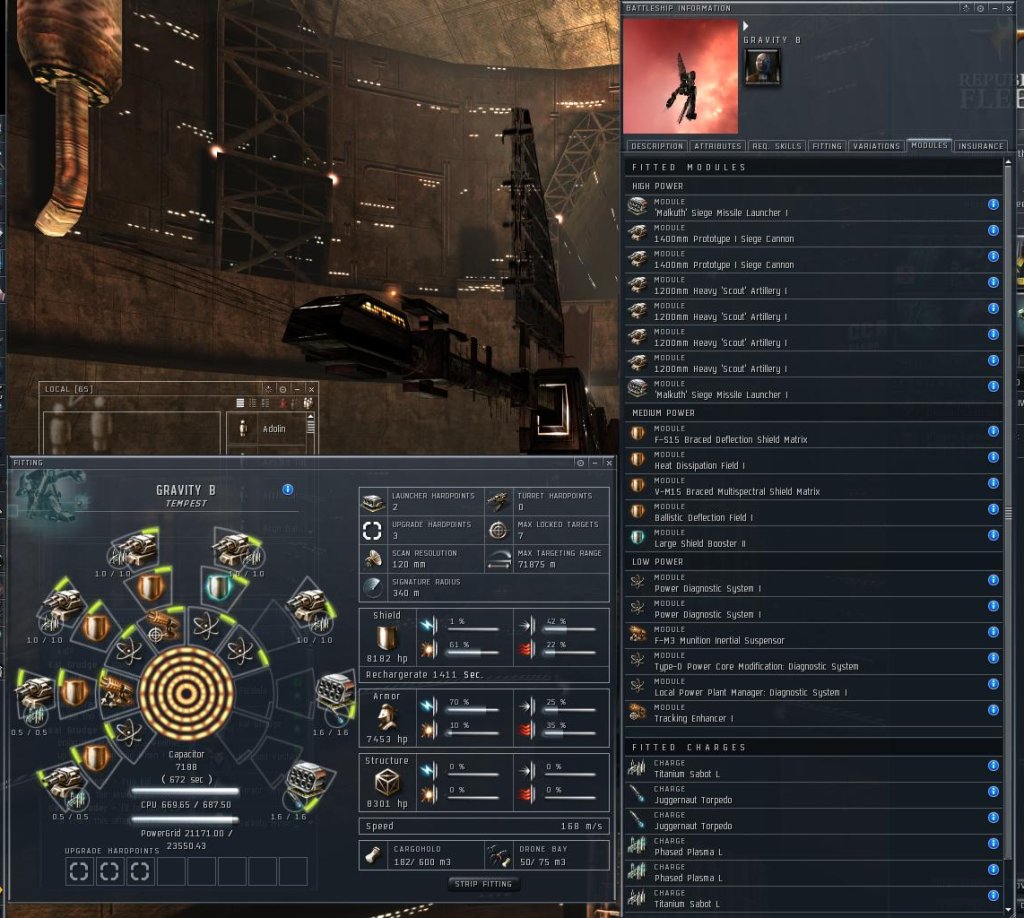Toggle pin on Battleship Information window
1024x918 pixels.
tap(980, 8)
